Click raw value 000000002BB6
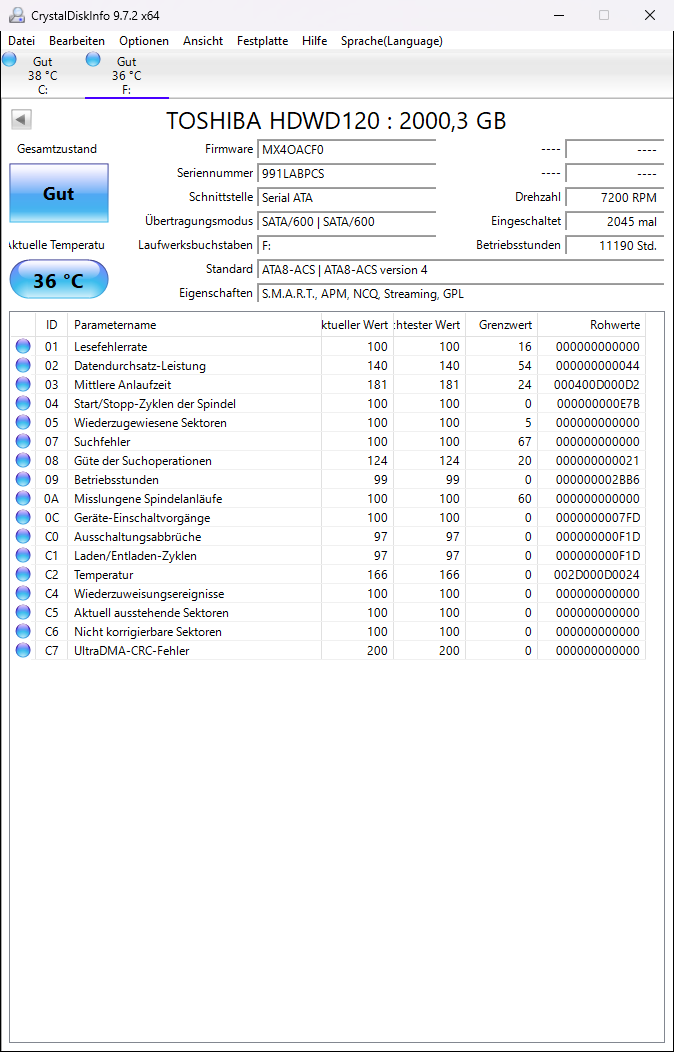 596,480
